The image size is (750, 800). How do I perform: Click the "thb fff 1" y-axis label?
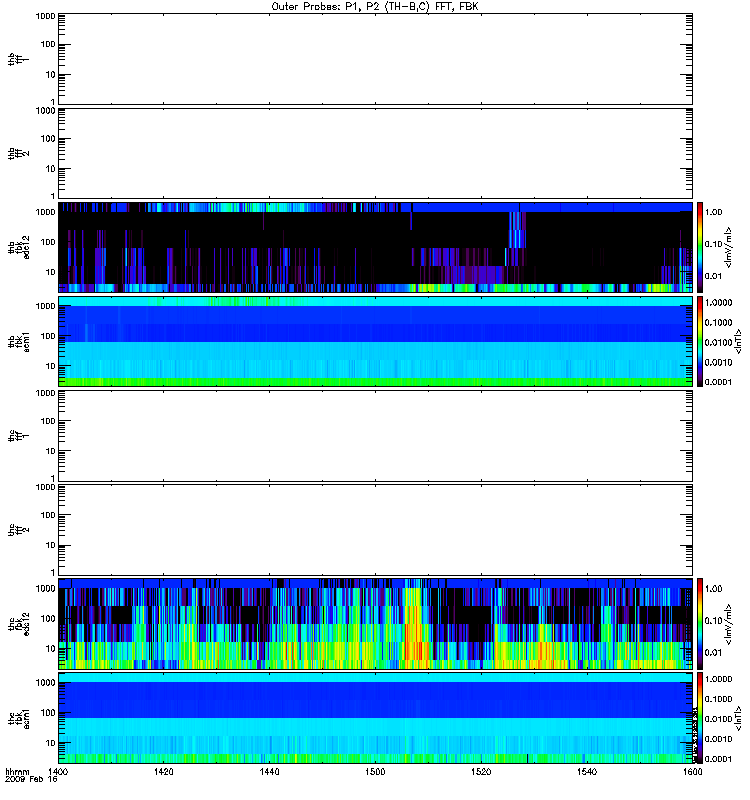[x=19, y=59]
